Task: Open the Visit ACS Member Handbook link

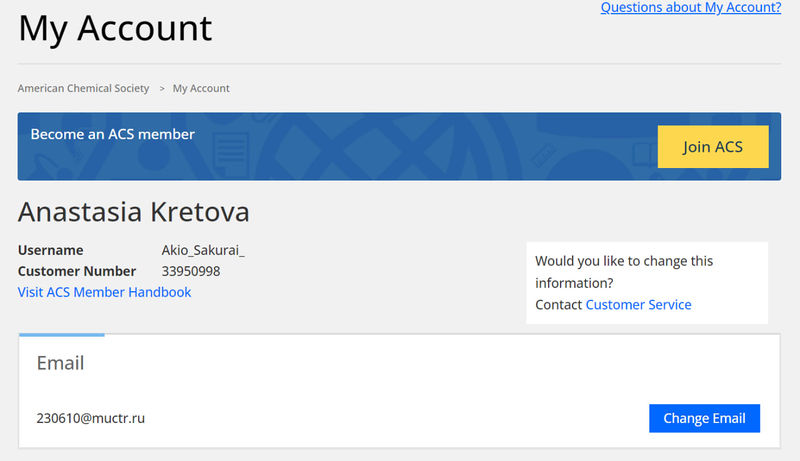Action: tap(104, 292)
